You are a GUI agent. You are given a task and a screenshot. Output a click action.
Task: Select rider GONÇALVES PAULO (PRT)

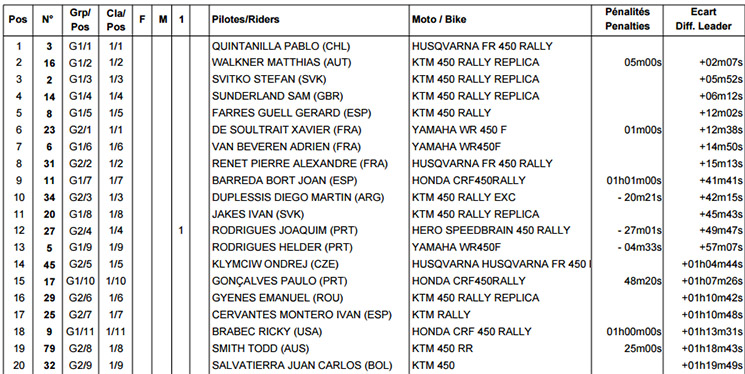coord(279,281)
